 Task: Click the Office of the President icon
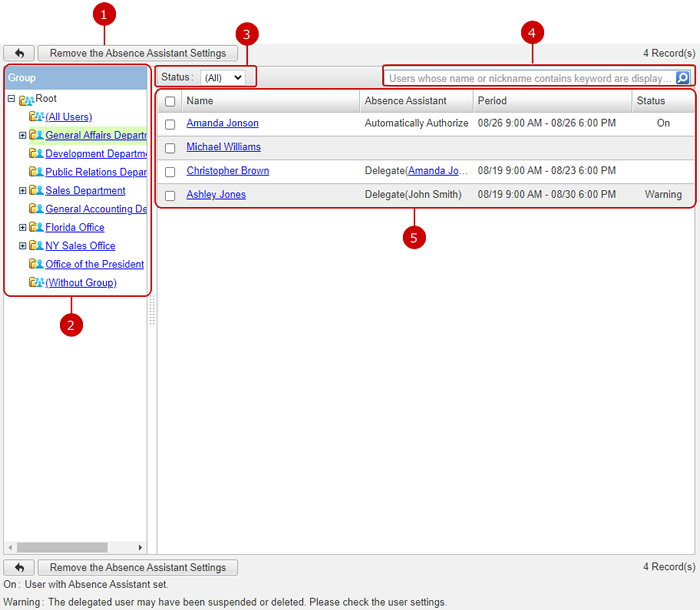click(36, 265)
